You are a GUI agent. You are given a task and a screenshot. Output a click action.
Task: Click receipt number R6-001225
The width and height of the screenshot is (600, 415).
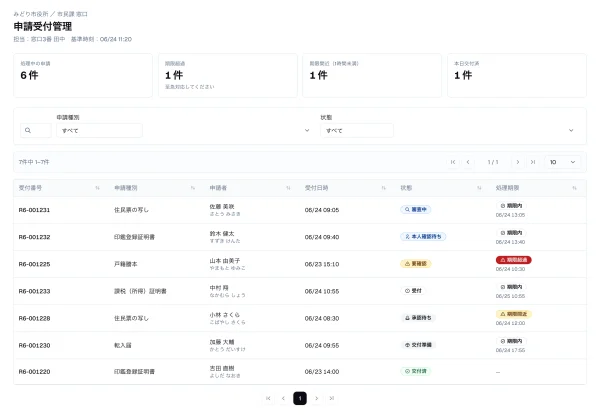coord(34,264)
